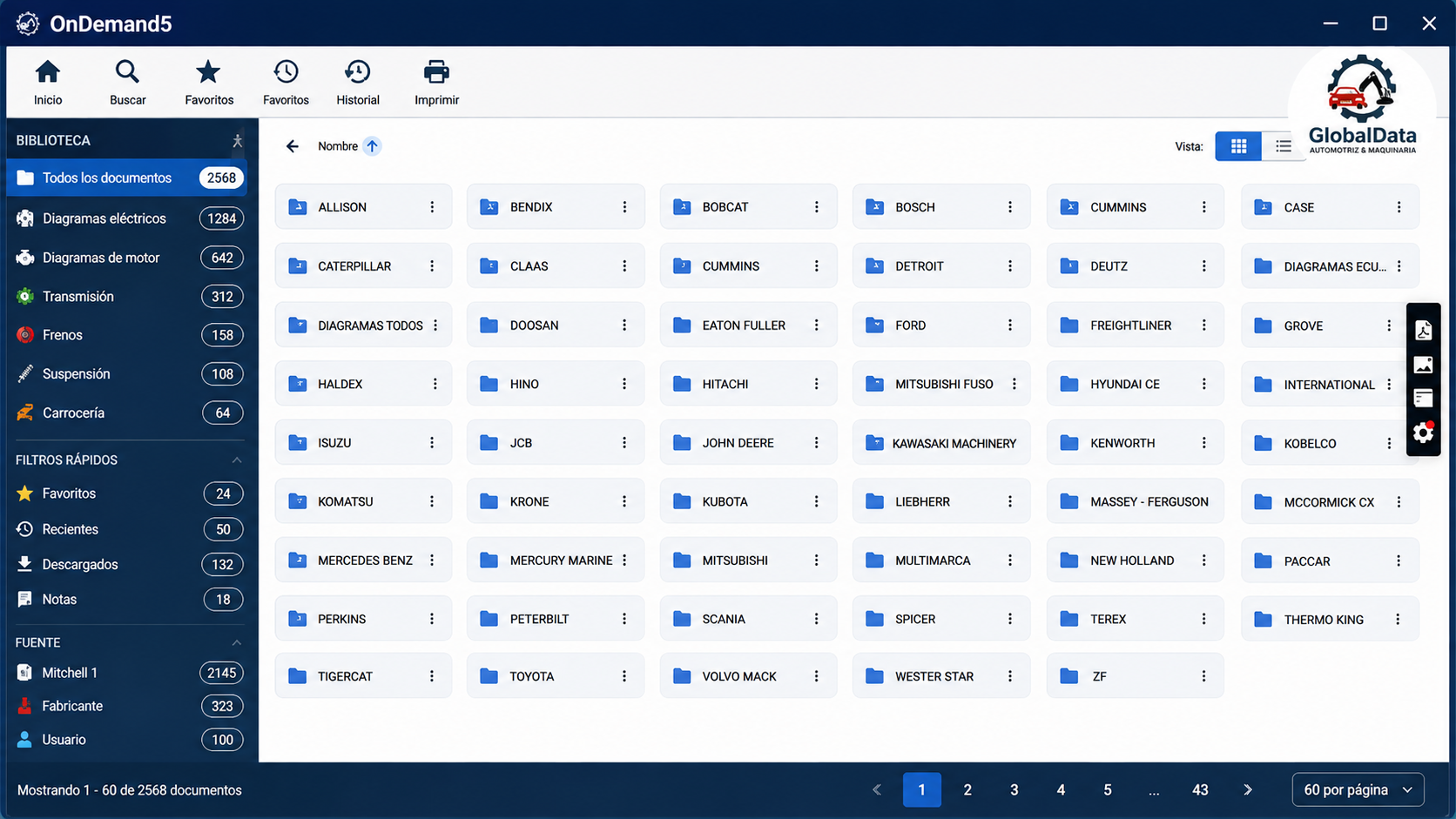Select Carrocería category
This screenshot has height=819, width=1456.
click(x=127, y=413)
